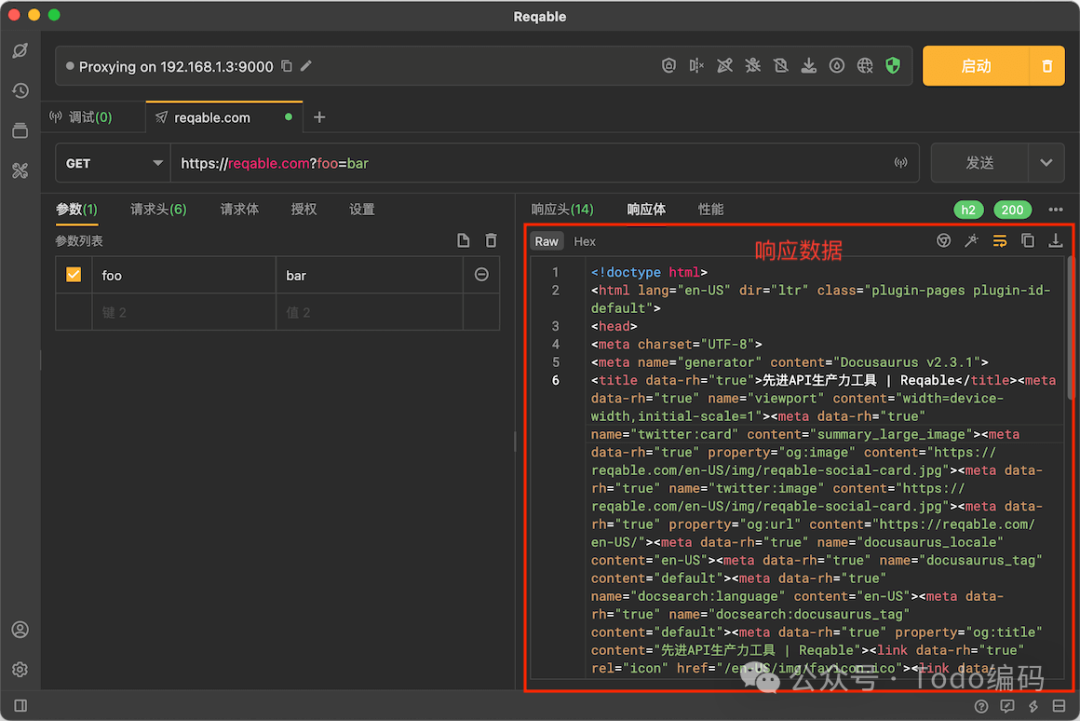Click the edit pencil next to the proxy address
Image resolution: width=1080 pixels, height=721 pixels.
306,66
